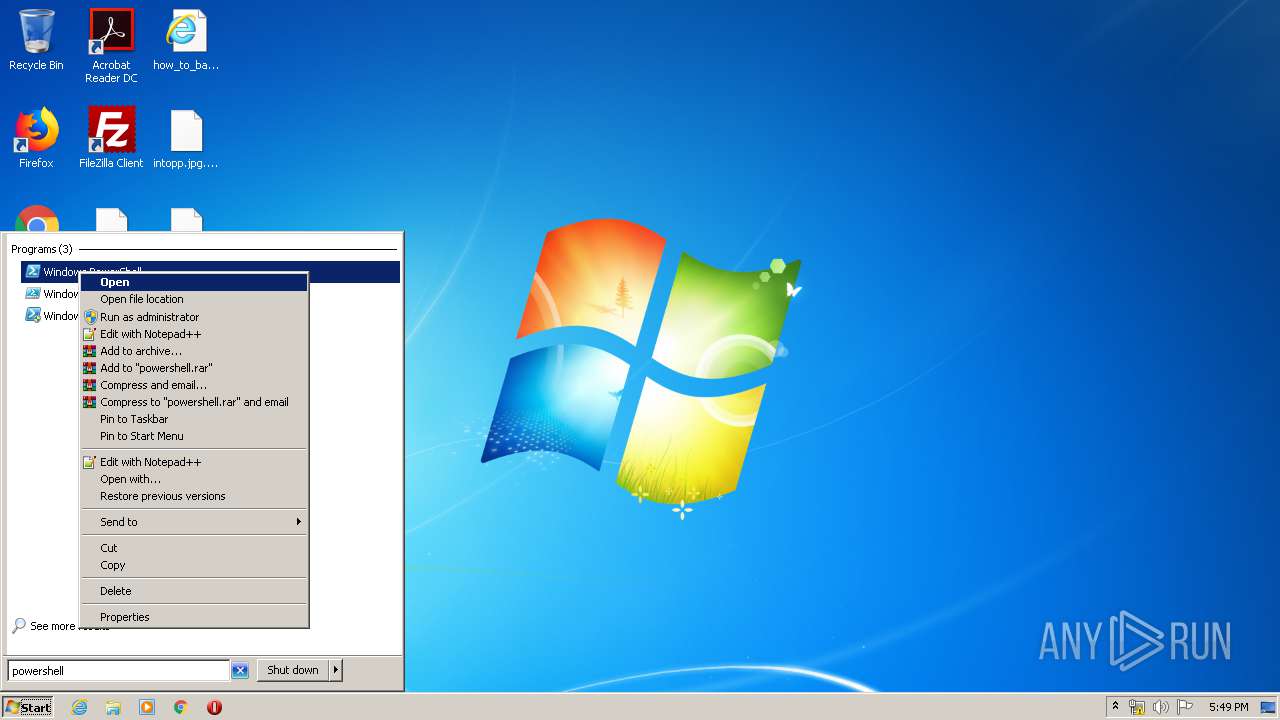
Task: Click the 5:49 PM clock
Action: click(x=1228, y=707)
